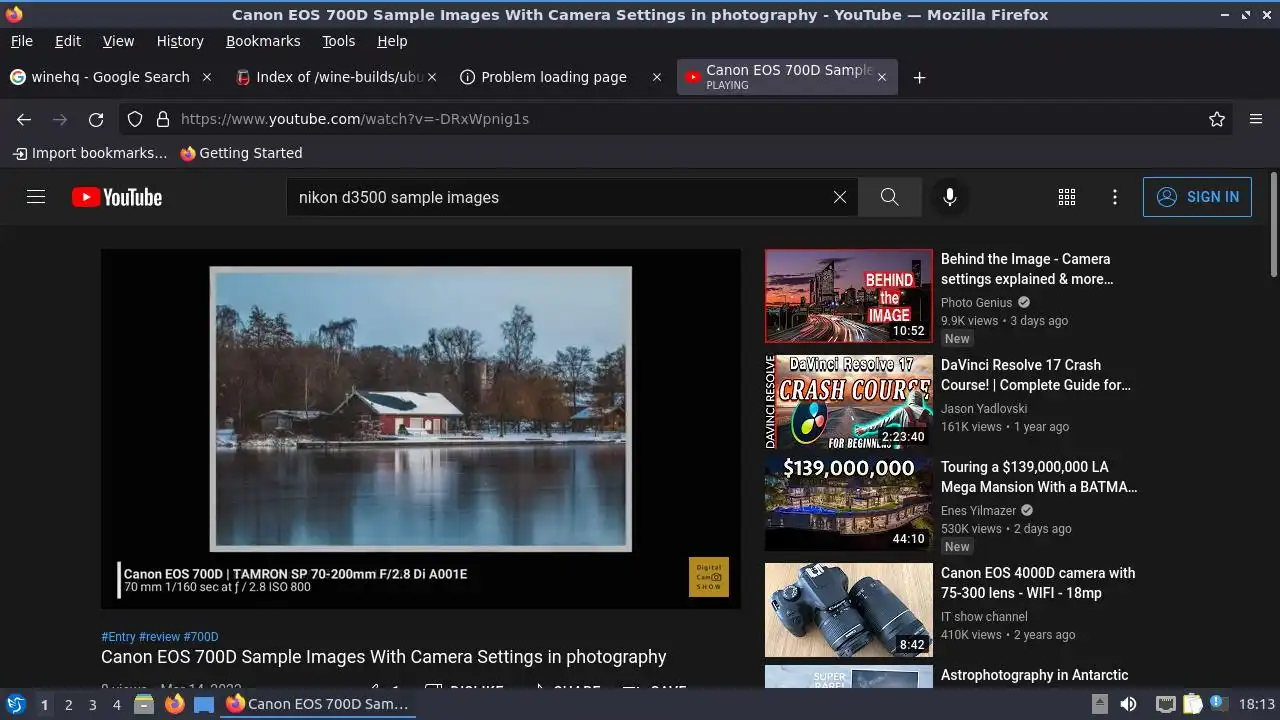
Task: Start voice search with the microphone
Action: 950,197
